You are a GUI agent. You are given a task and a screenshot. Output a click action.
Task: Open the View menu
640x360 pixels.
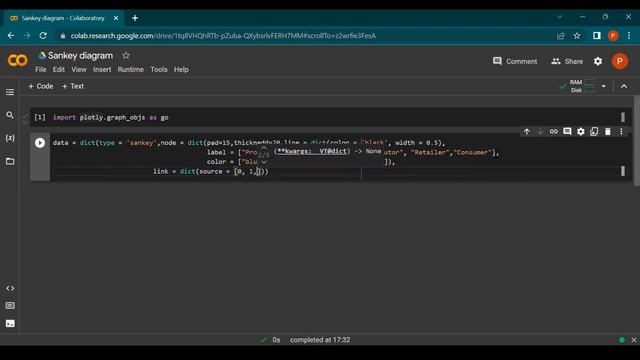[x=79, y=69]
